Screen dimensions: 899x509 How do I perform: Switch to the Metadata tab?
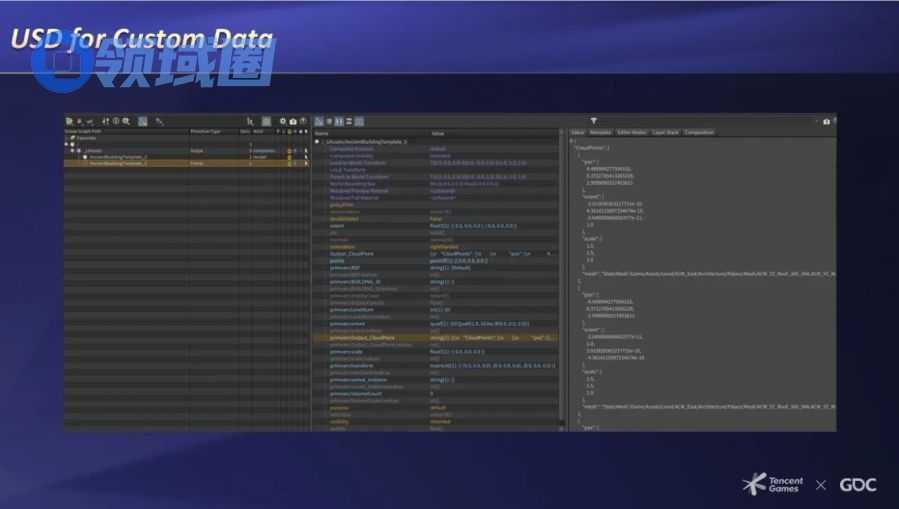pos(600,132)
